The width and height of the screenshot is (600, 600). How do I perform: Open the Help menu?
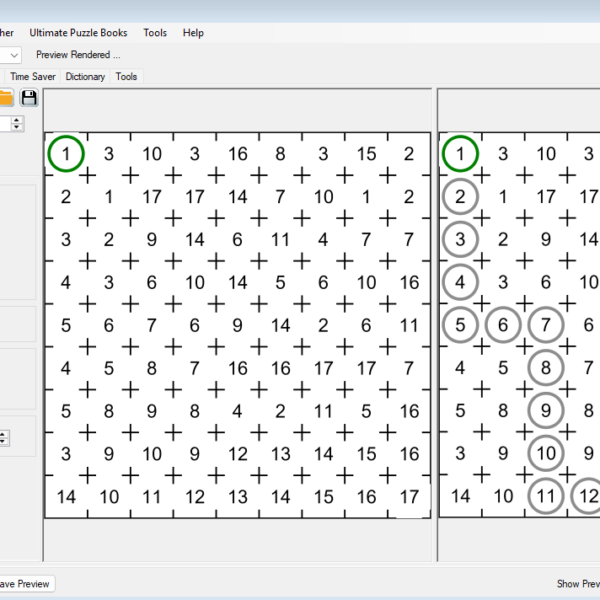click(193, 33)
